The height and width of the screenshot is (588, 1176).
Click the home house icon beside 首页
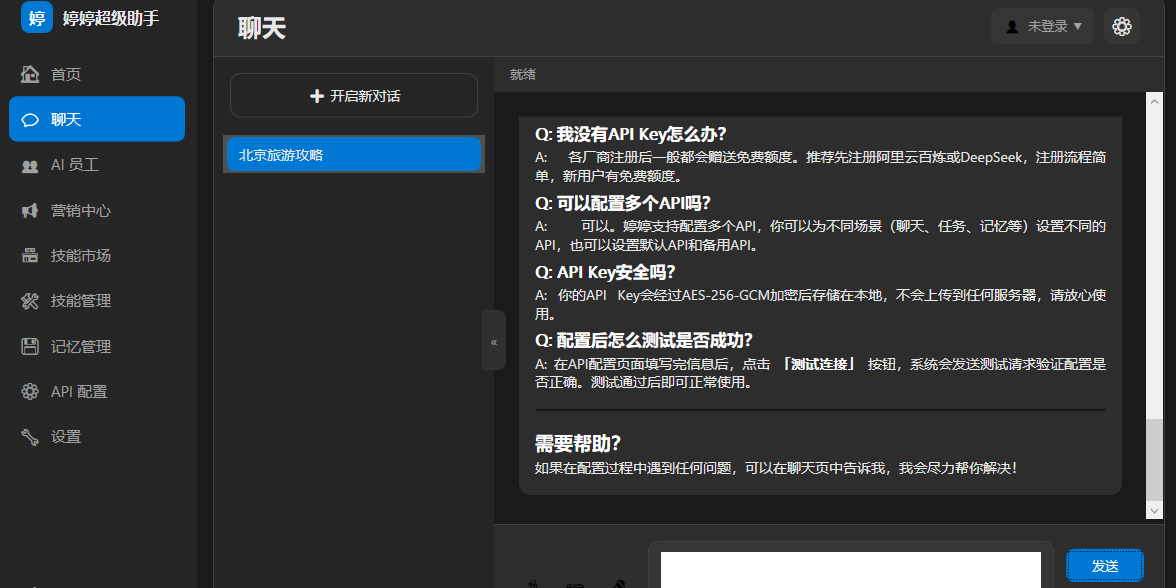(x=30, y=74)
